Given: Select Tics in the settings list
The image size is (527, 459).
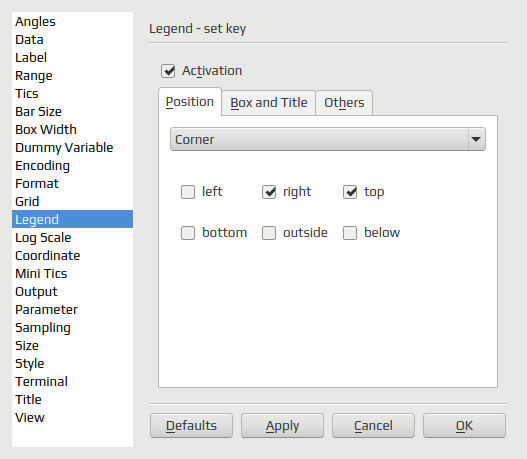Looking at the screenshot, I should click(x=72, y=93).
